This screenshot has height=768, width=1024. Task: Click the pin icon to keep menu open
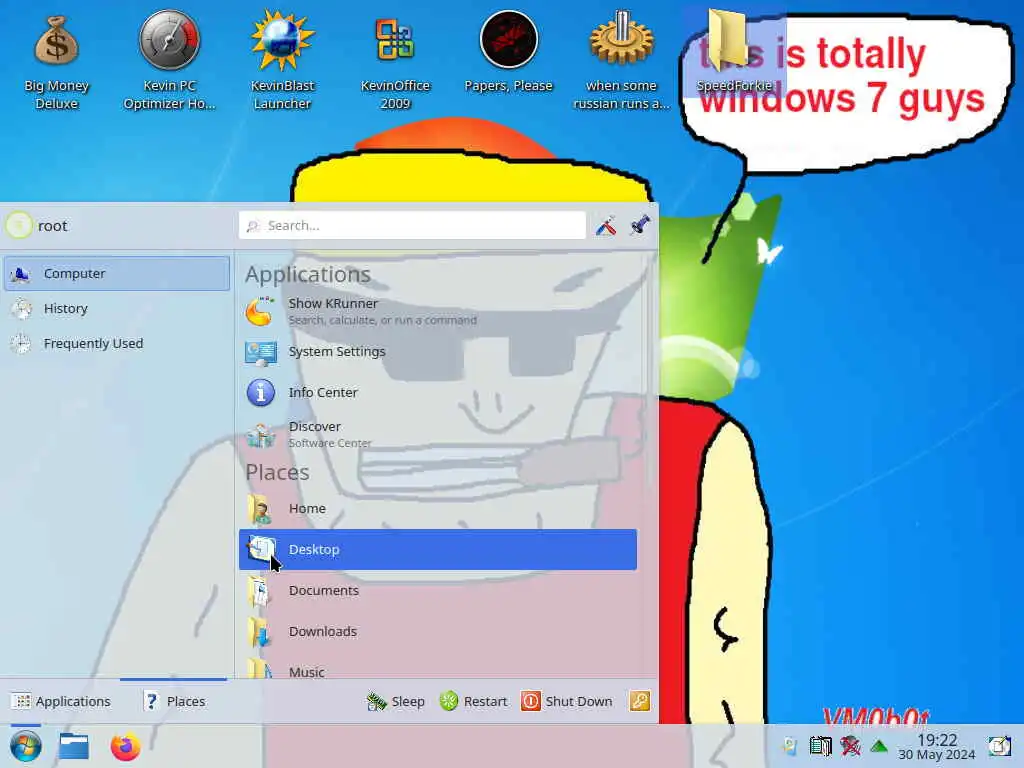(x=640, y=225)
